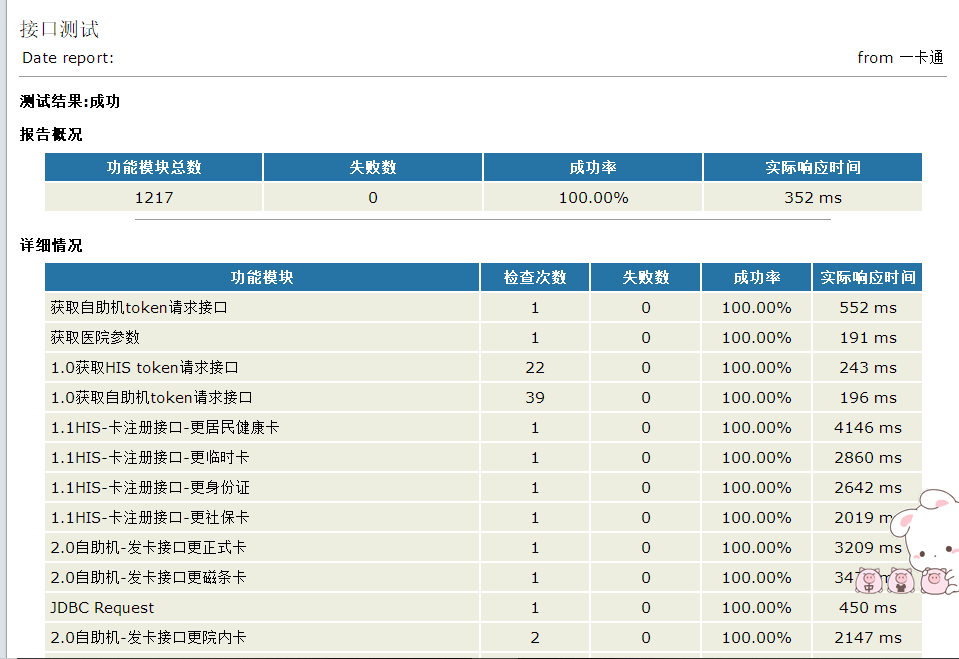Screen dimensions: 959x659
Task: Toggle the 中 Chinese/English pig icon
Action: [x=868, y=581]
